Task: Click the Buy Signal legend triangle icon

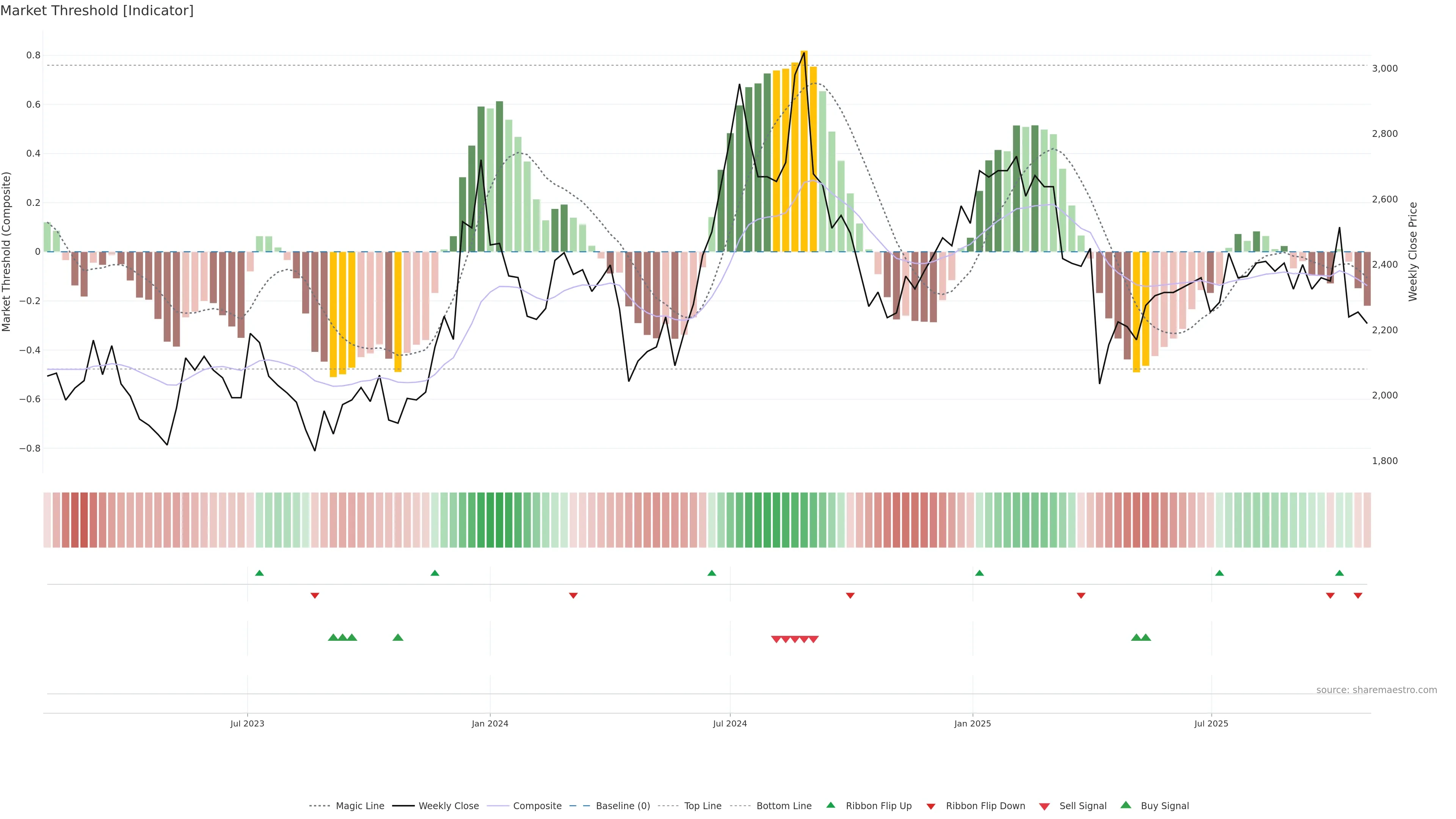Action: (1126, 805)
